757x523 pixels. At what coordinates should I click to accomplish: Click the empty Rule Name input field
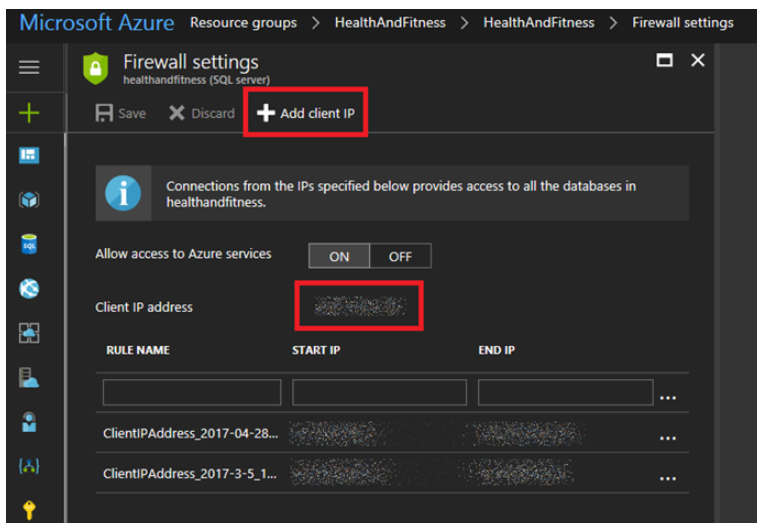coord(192,392)
